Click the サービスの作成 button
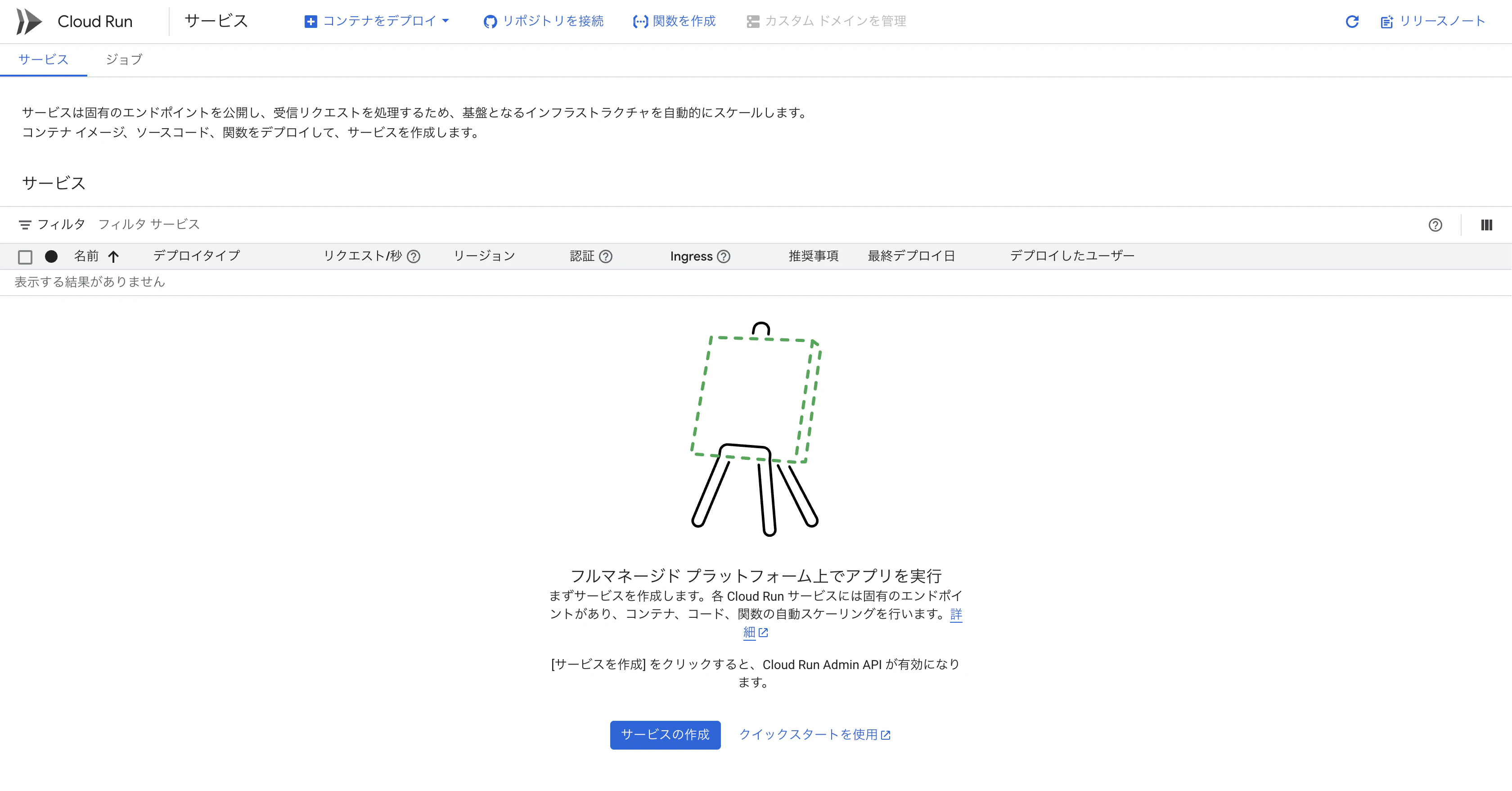Image resolution: width=1512 pixels, height=791 pixels. tap(665, 735)
